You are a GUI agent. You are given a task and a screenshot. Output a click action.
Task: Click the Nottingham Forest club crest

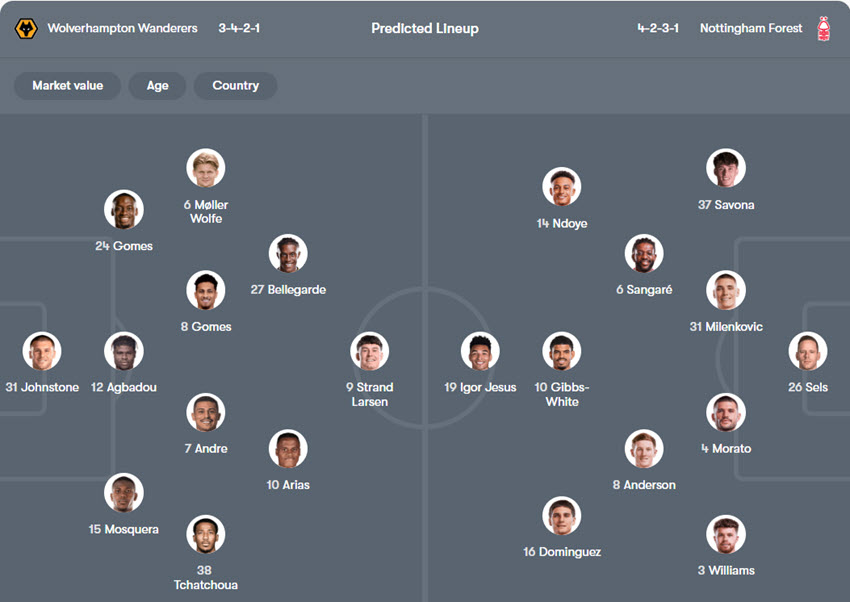point(824,28)
